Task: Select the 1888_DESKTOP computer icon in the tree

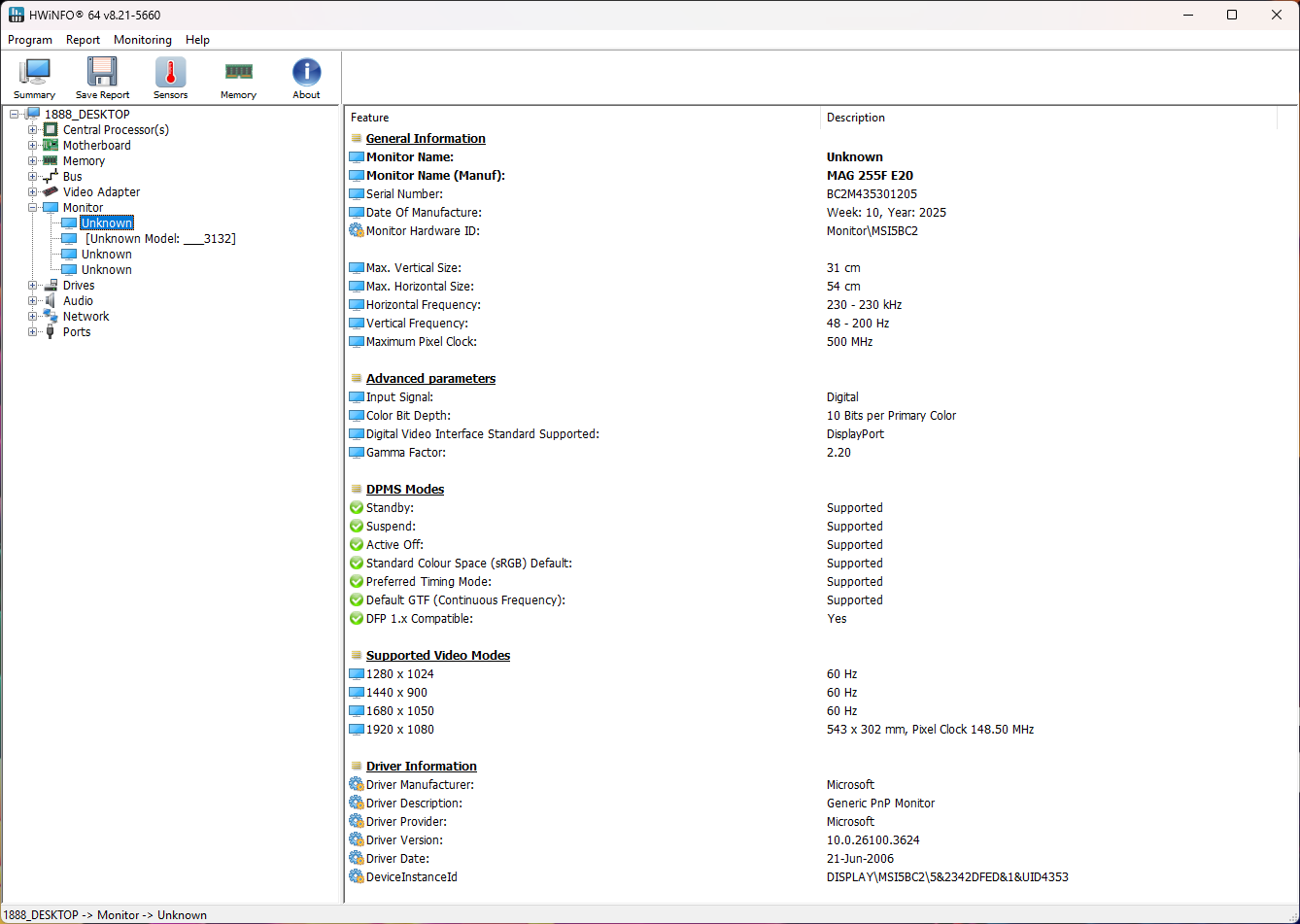Action: 33,115
